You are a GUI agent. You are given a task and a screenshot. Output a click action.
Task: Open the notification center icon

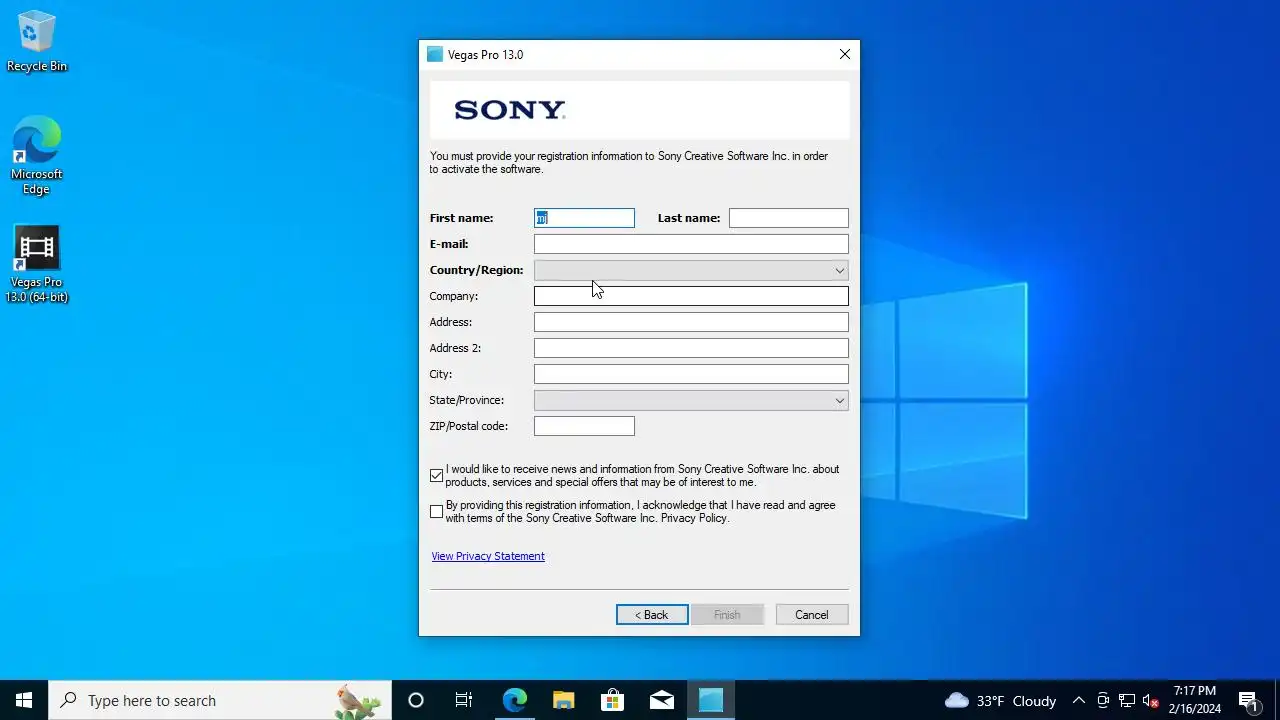pos(1248,700)
